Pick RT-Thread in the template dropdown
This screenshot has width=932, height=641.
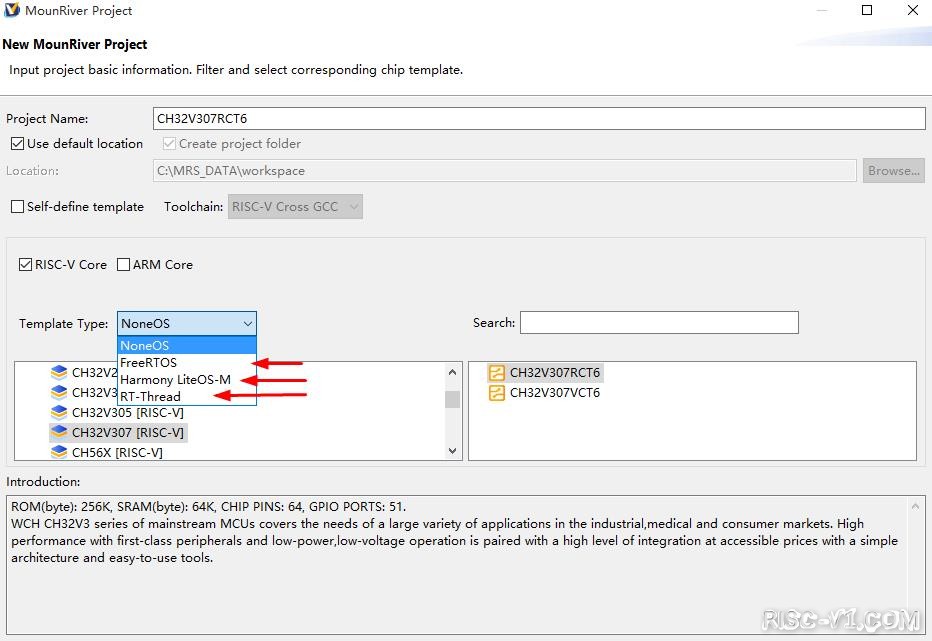pos(150,397)
